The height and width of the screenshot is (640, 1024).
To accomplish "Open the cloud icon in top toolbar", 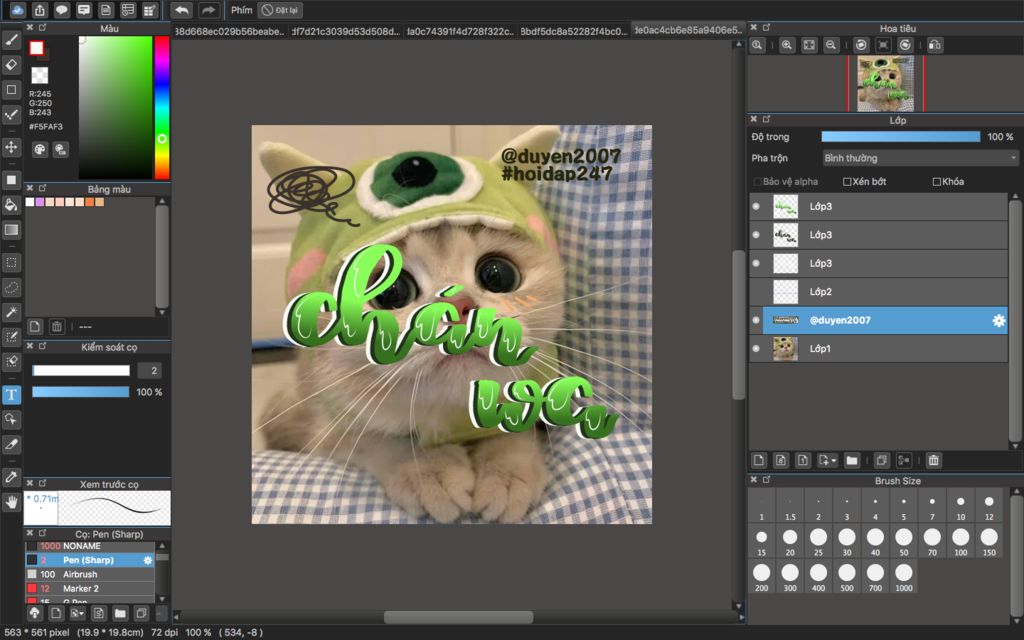I will pos(18,10).
